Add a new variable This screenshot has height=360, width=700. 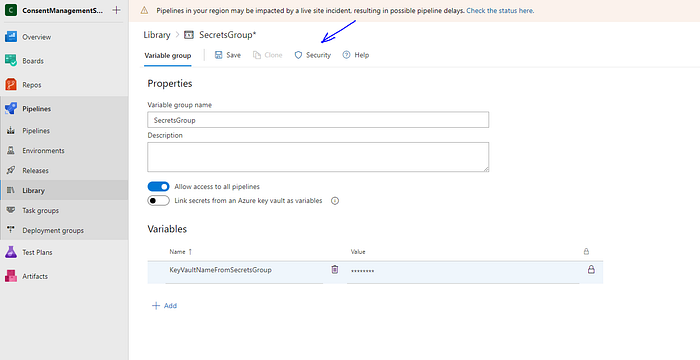point(165,306)
